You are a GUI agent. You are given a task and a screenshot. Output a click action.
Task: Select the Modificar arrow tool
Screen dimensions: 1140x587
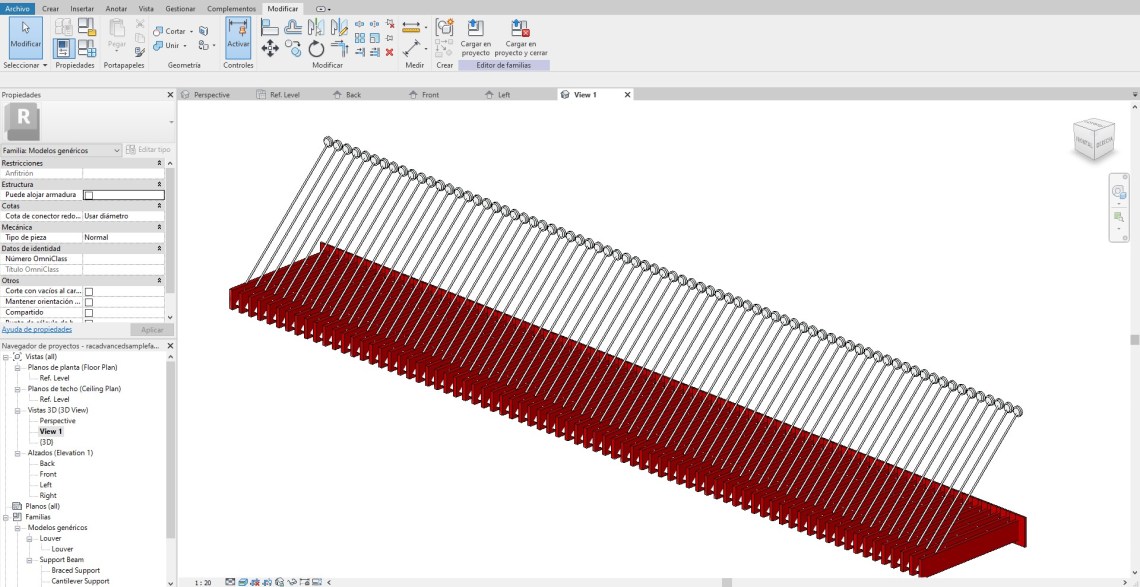(25, 35)
